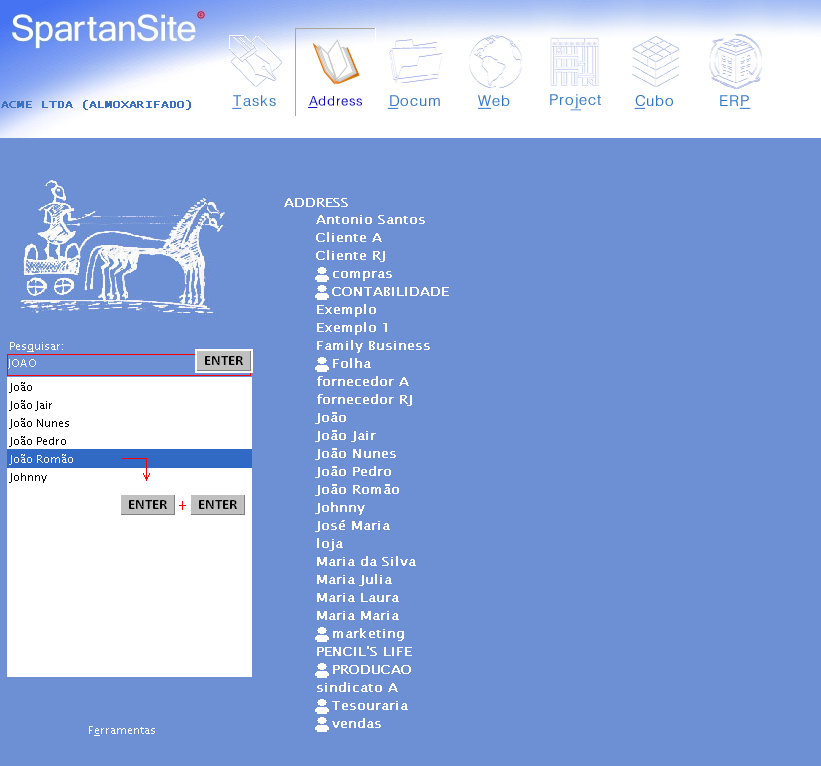Open compras group entry

coord(362,274)
